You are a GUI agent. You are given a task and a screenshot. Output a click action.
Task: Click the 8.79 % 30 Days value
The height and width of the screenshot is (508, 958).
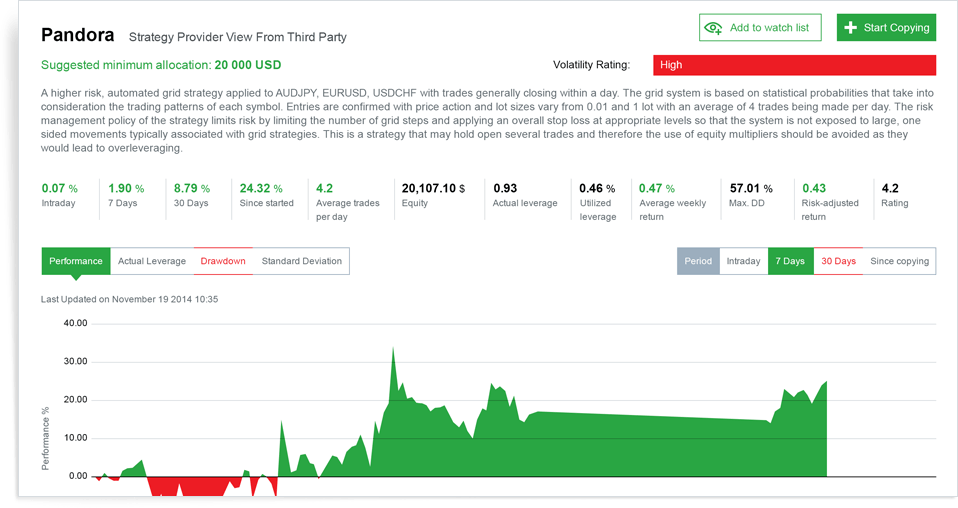tap(192, 188)
